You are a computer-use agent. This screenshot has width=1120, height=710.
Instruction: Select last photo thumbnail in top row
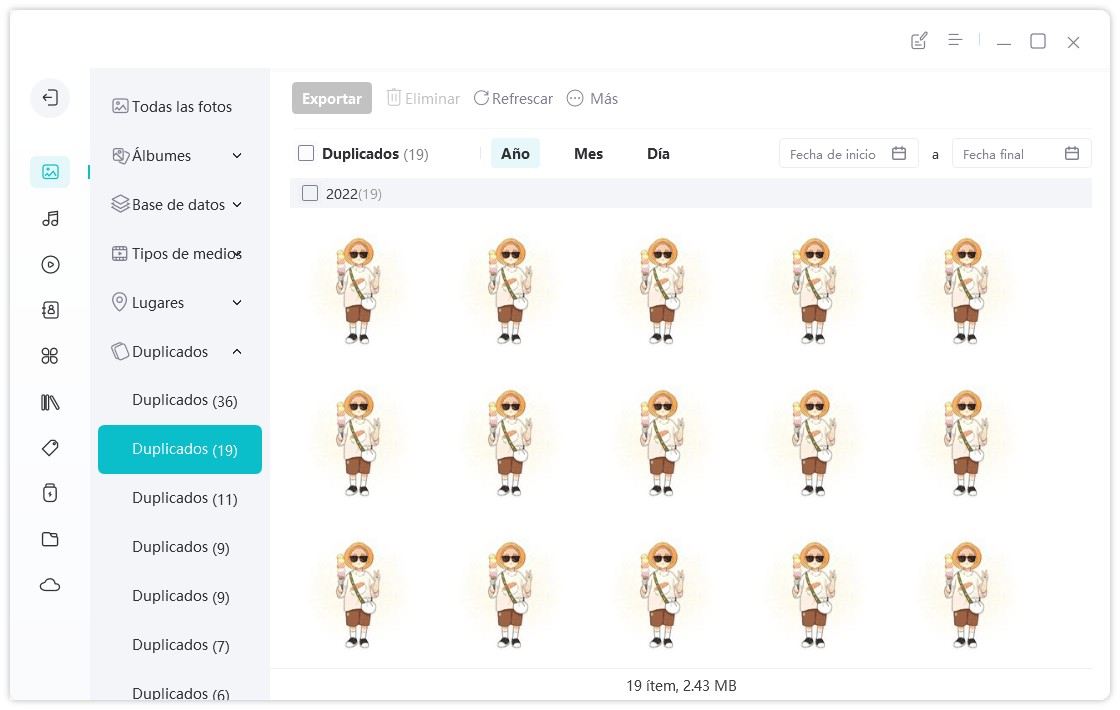[x=966, y=290]
